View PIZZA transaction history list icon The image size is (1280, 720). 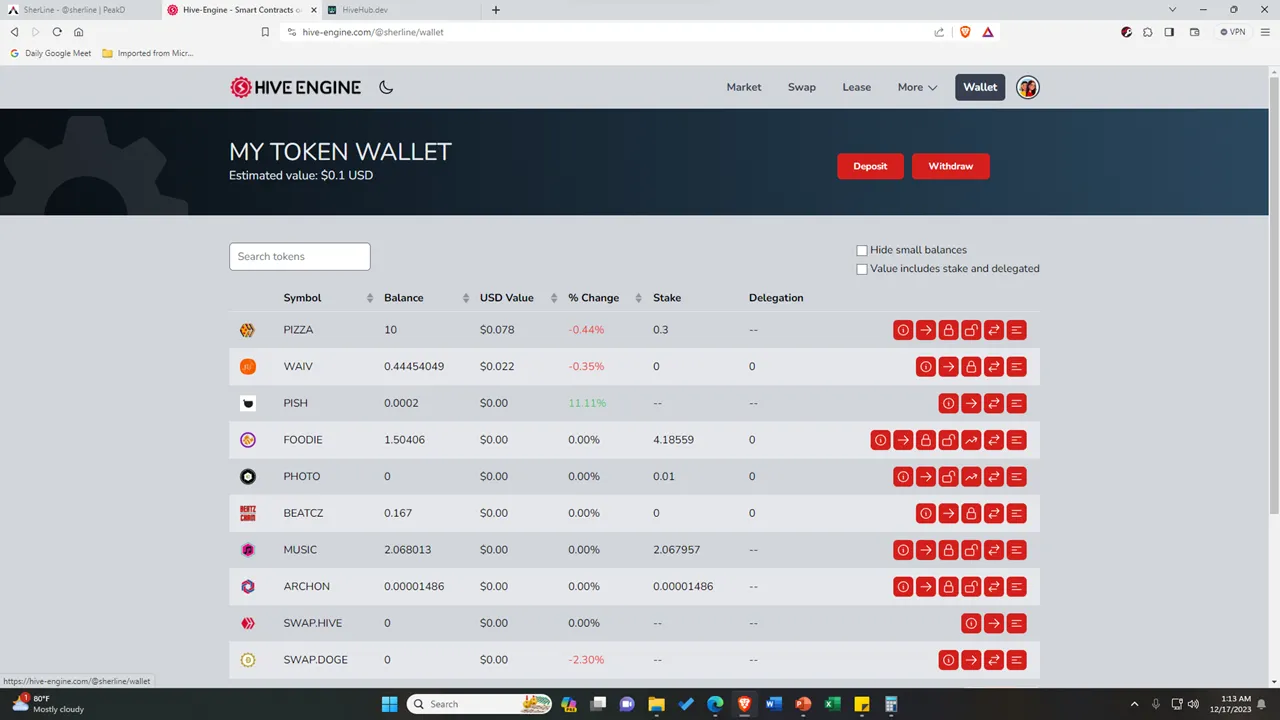[1017, 330]
